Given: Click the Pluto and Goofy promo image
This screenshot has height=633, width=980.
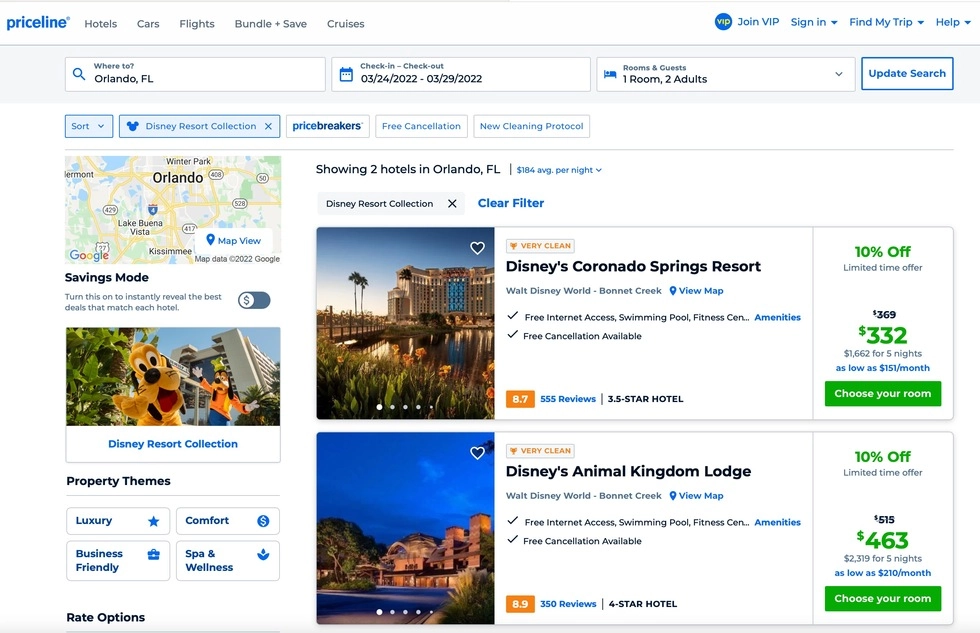Looking at the screenshot, I should click(x=173, y=377).
